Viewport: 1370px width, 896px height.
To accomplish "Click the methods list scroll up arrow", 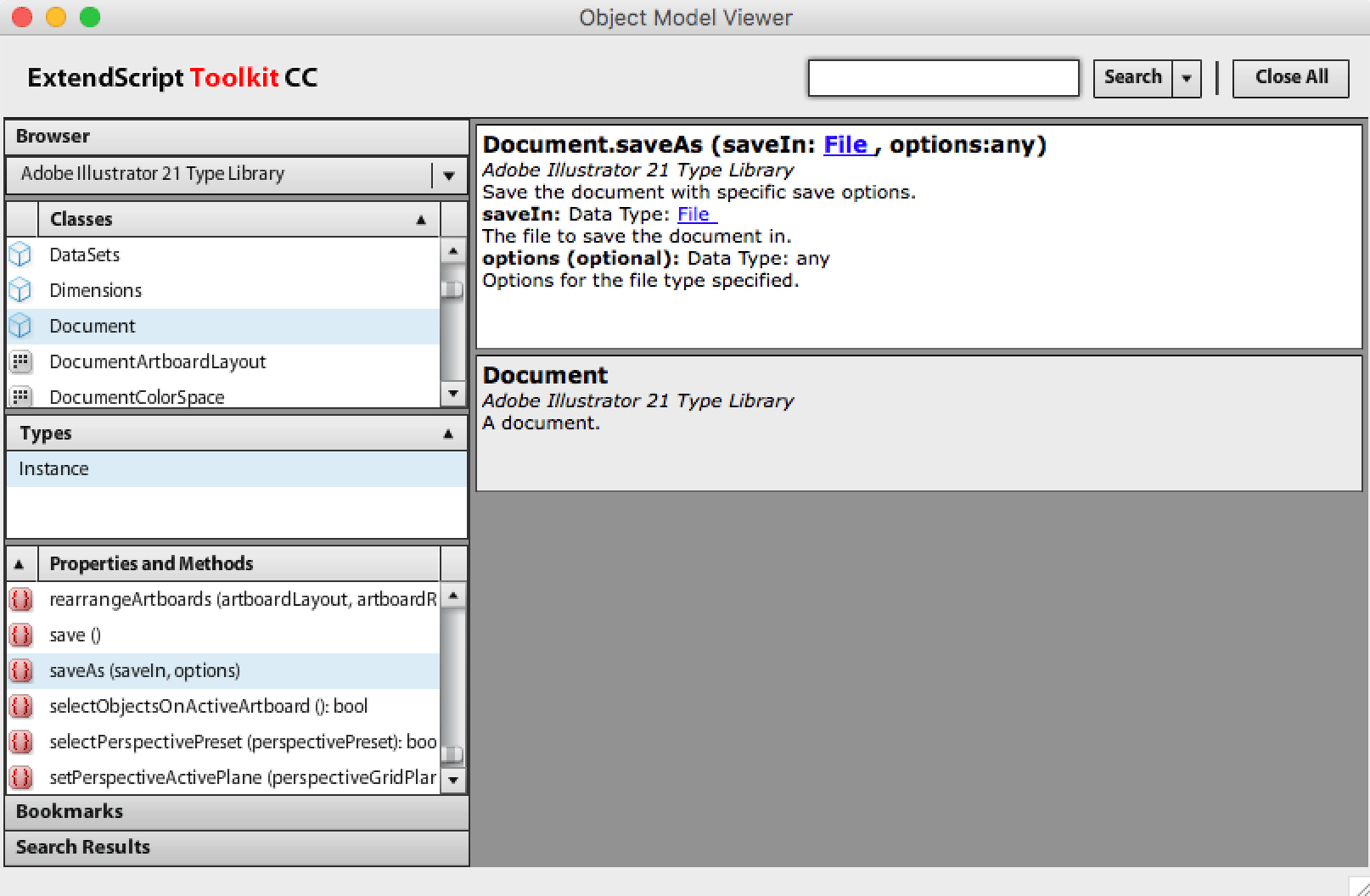I will tap(453, 596).
